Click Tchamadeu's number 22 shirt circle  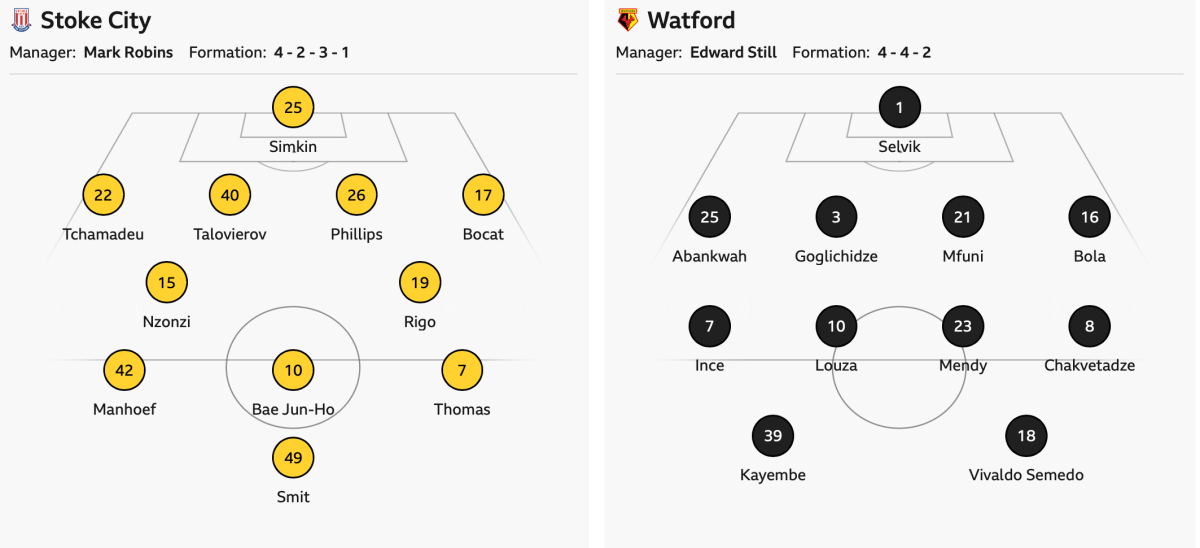(x=103, y=195)
